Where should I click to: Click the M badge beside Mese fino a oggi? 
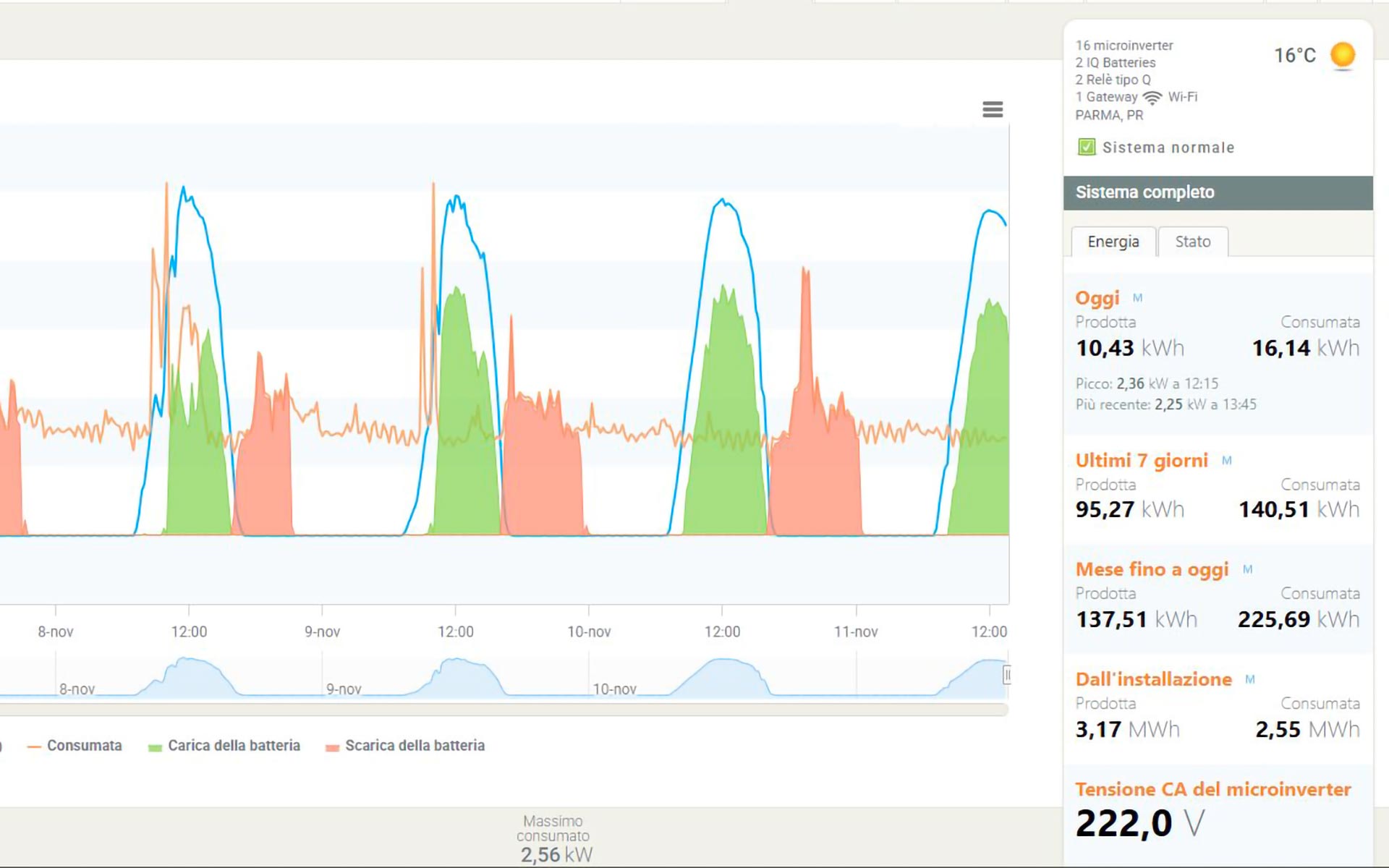pos(1247,570)
